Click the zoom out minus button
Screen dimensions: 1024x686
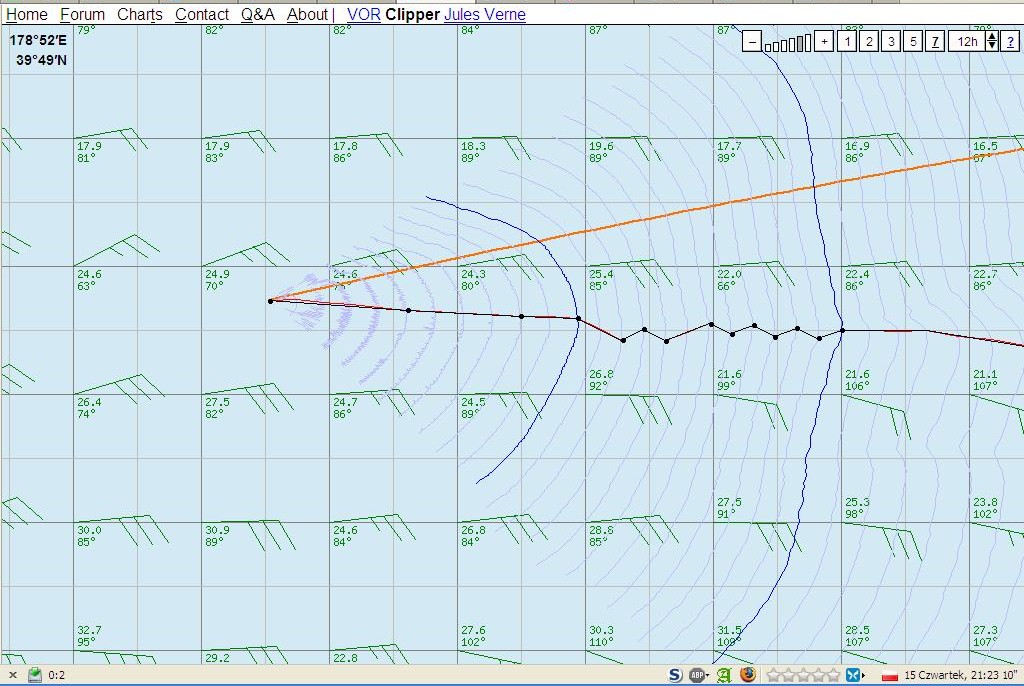(x=752, y=41)
